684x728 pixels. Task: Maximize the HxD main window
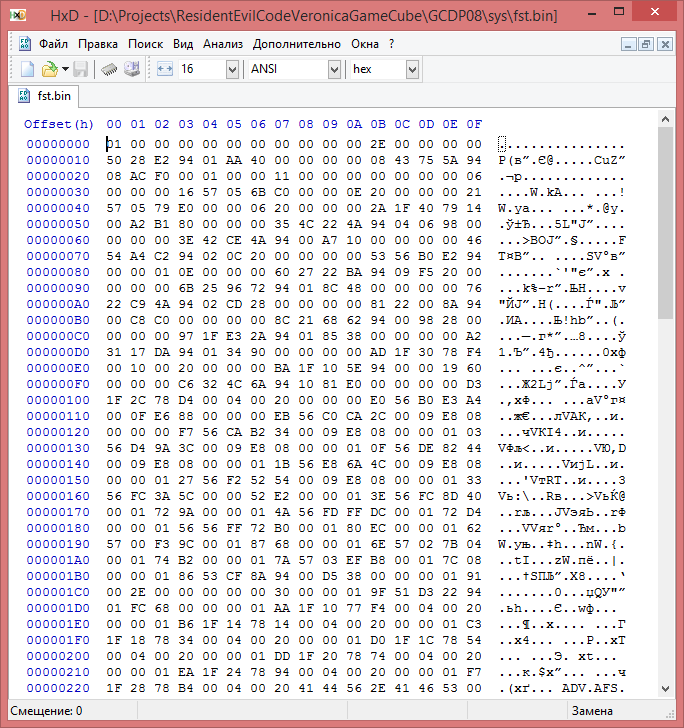[619, 12]
